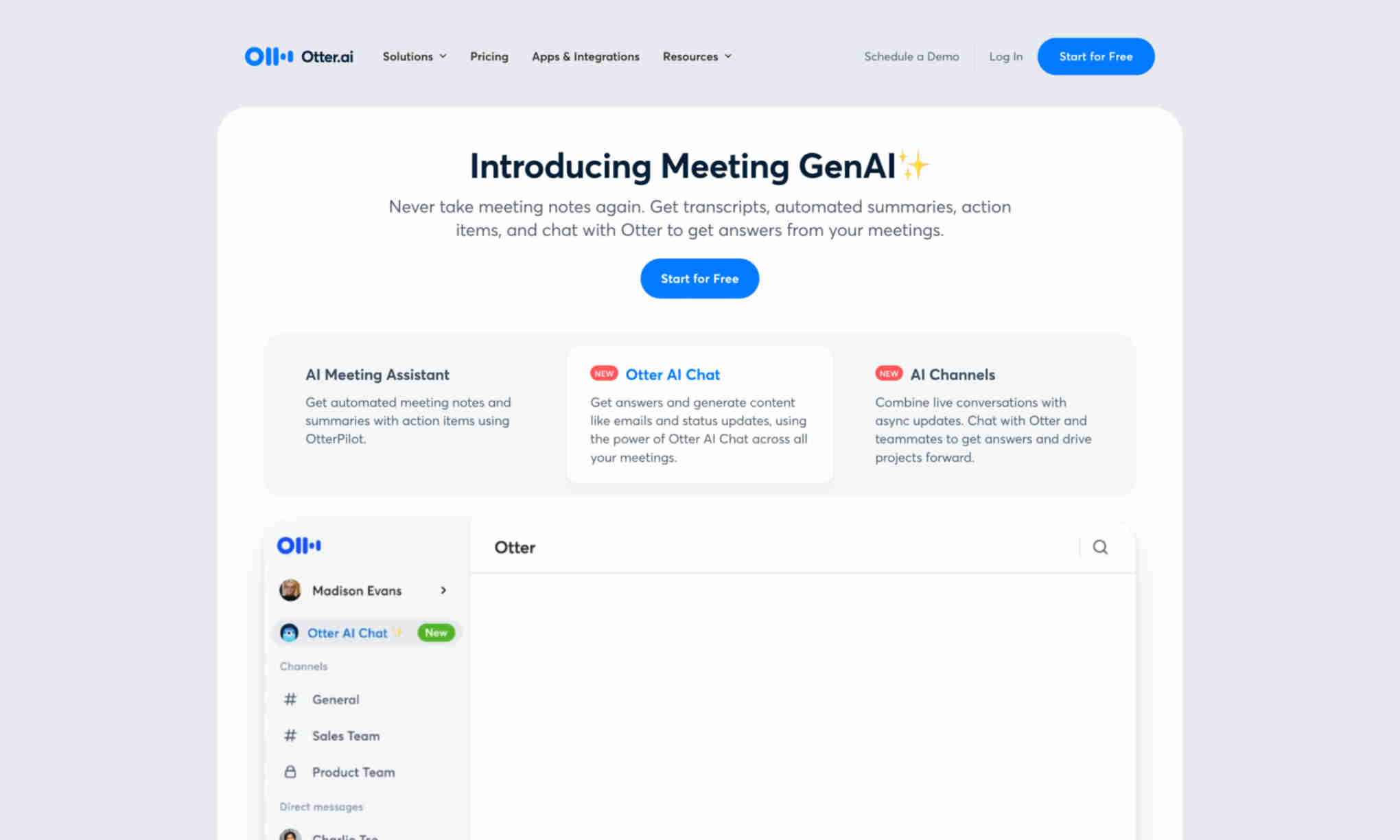Expand the Solutions dropdown menu
1400x840 pixels.
pyautogui.click(x=413, y=56)
